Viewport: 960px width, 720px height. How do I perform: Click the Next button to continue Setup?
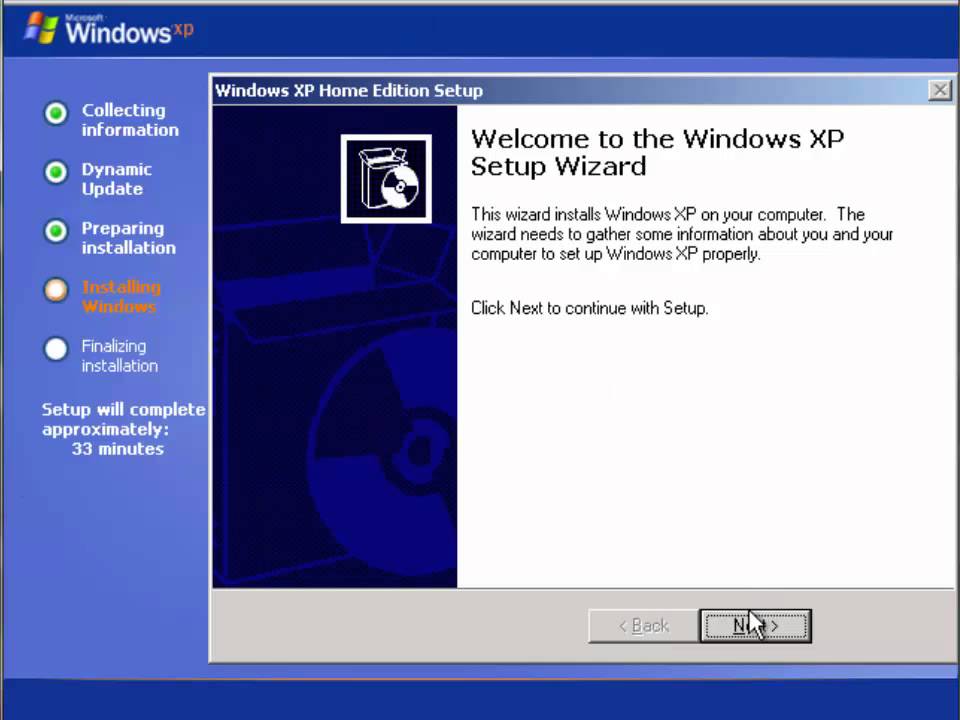point(756,626)
